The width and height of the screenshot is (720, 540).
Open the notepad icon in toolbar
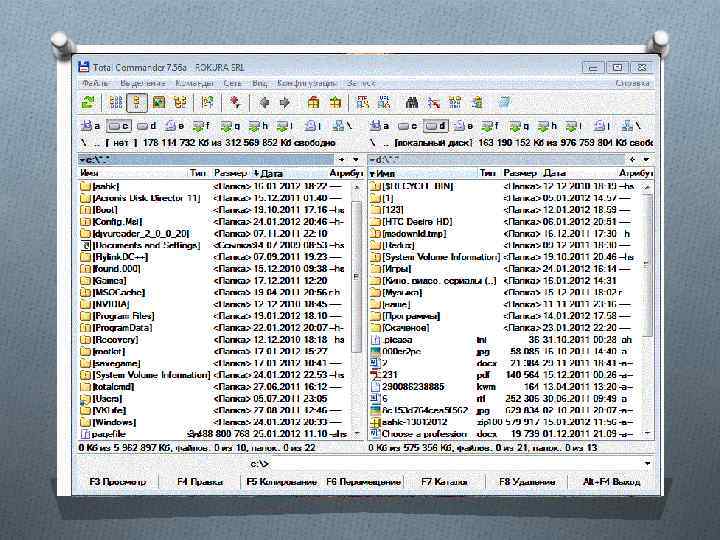504,102
